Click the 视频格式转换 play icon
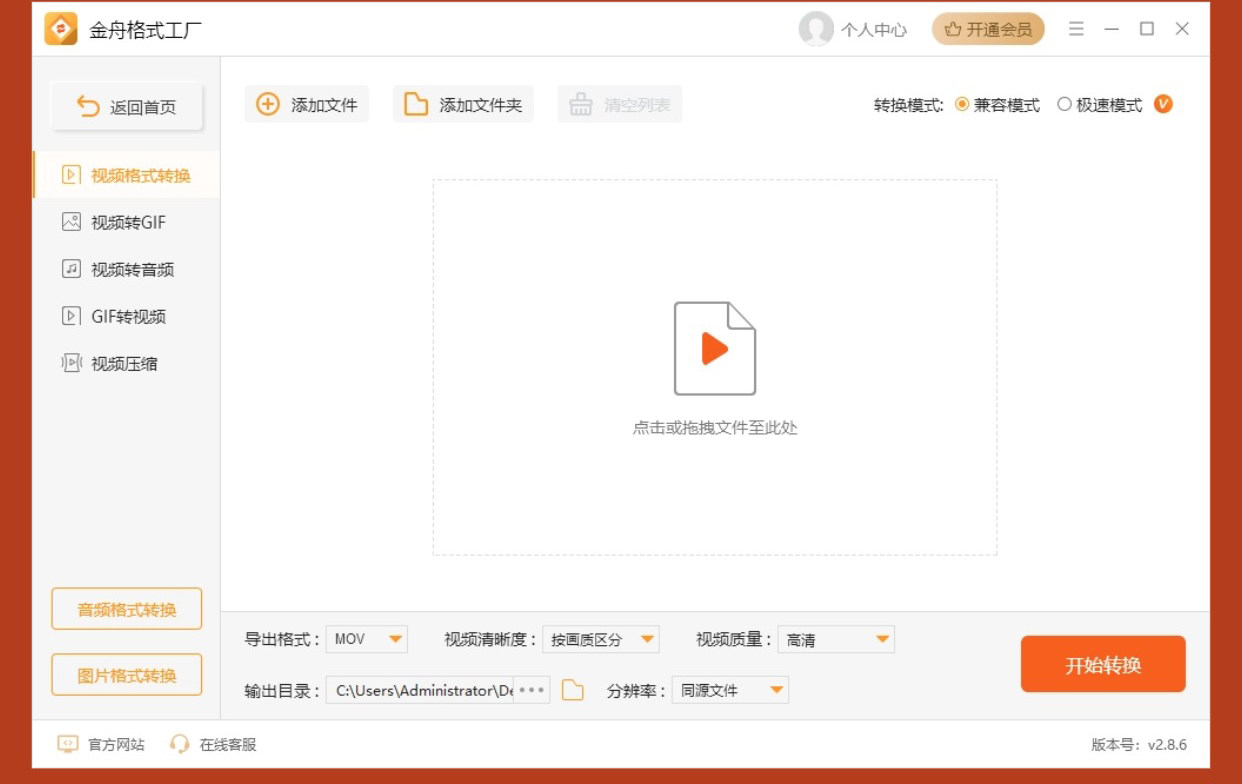 coord(71,175)
